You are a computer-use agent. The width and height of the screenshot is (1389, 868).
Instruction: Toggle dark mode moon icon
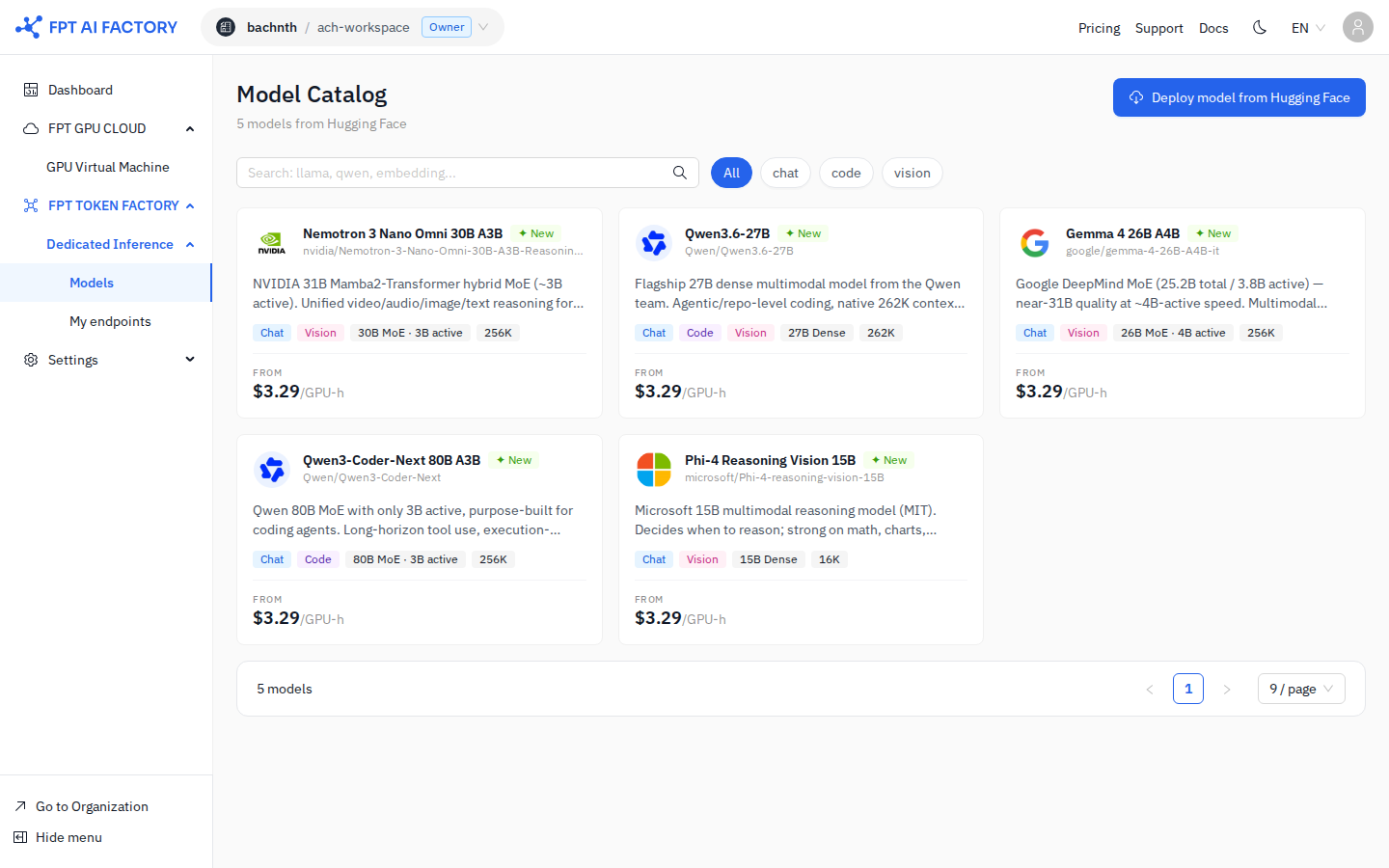coord(1260,27)
